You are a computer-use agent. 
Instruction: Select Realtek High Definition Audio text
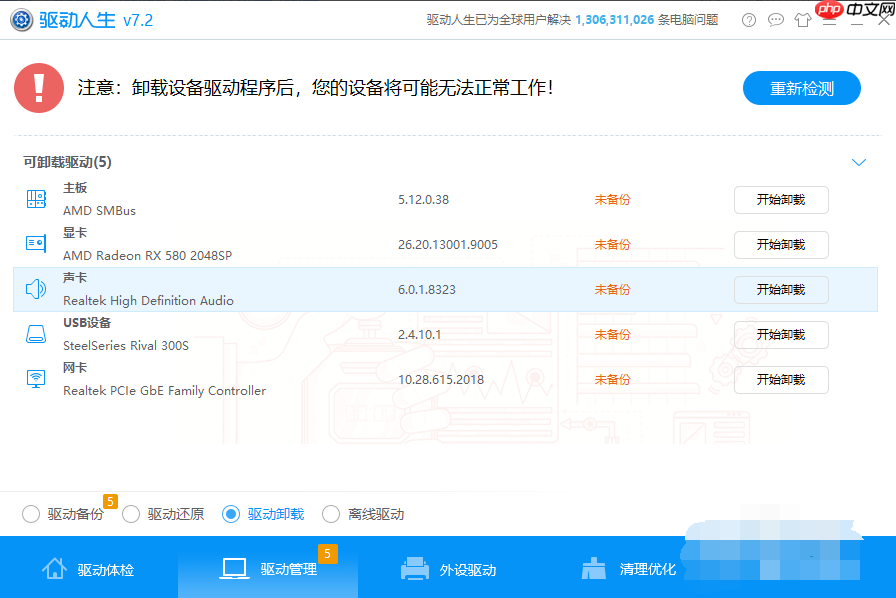(x=148, y=301)
